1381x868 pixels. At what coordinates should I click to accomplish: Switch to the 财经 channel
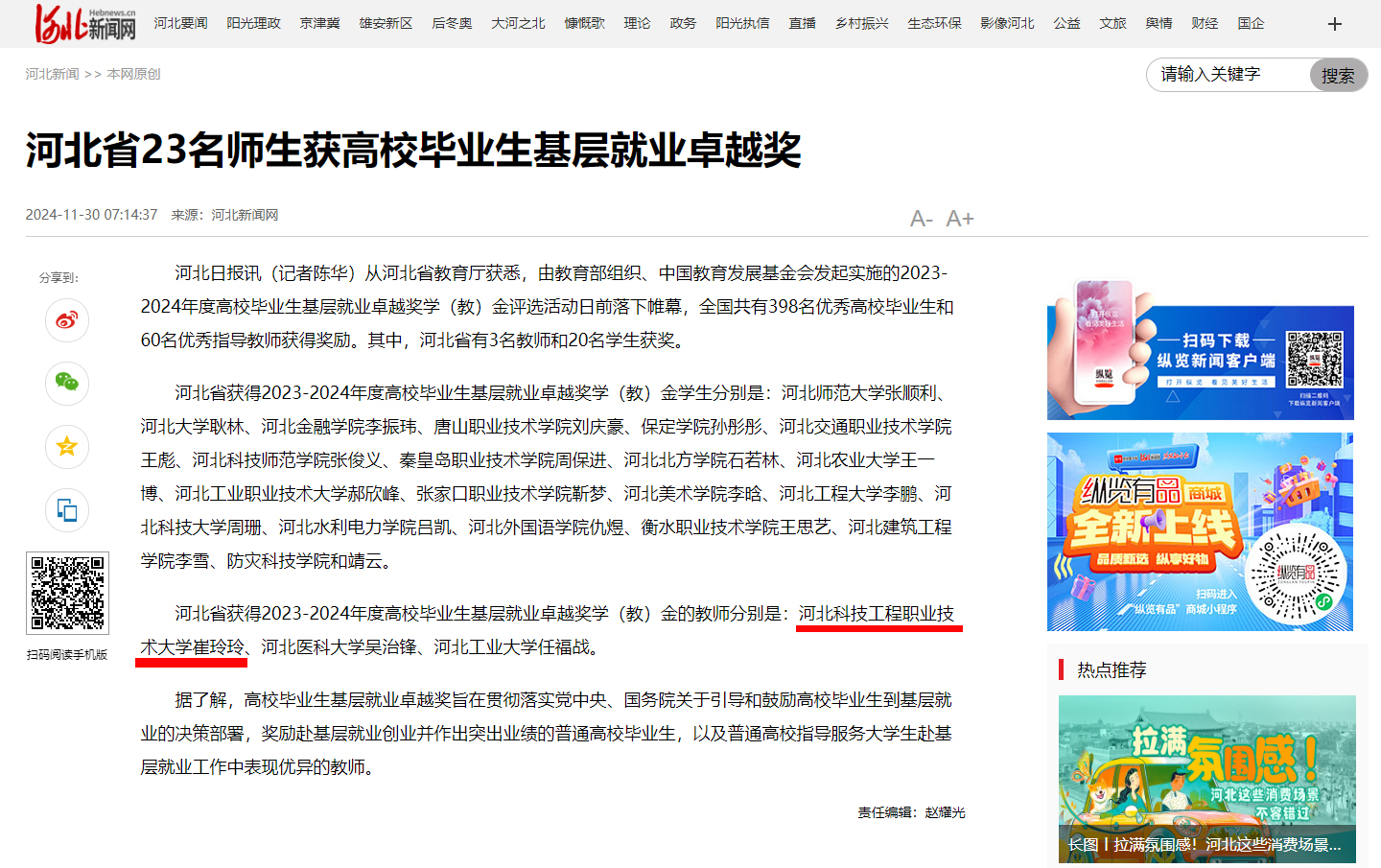coord(1205,22)
